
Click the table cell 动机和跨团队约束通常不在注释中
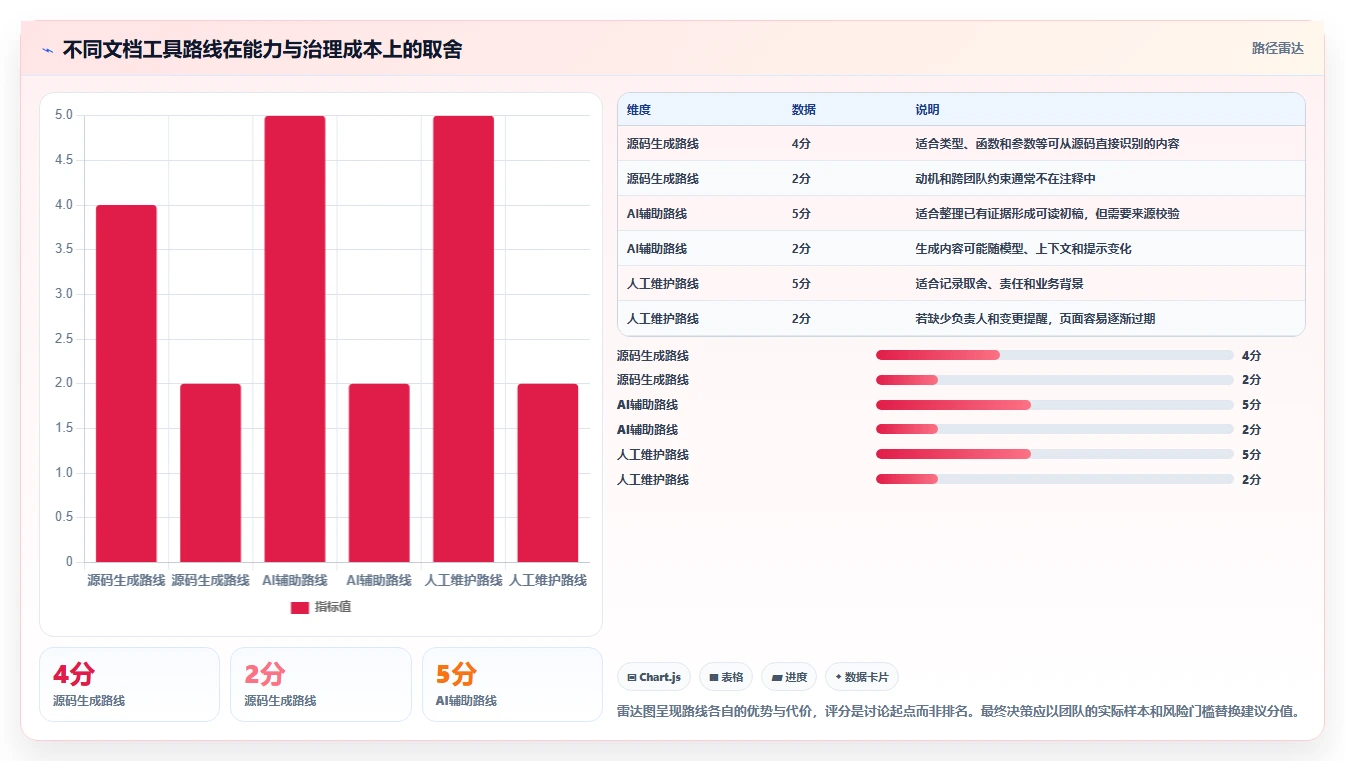(1005, 179)
